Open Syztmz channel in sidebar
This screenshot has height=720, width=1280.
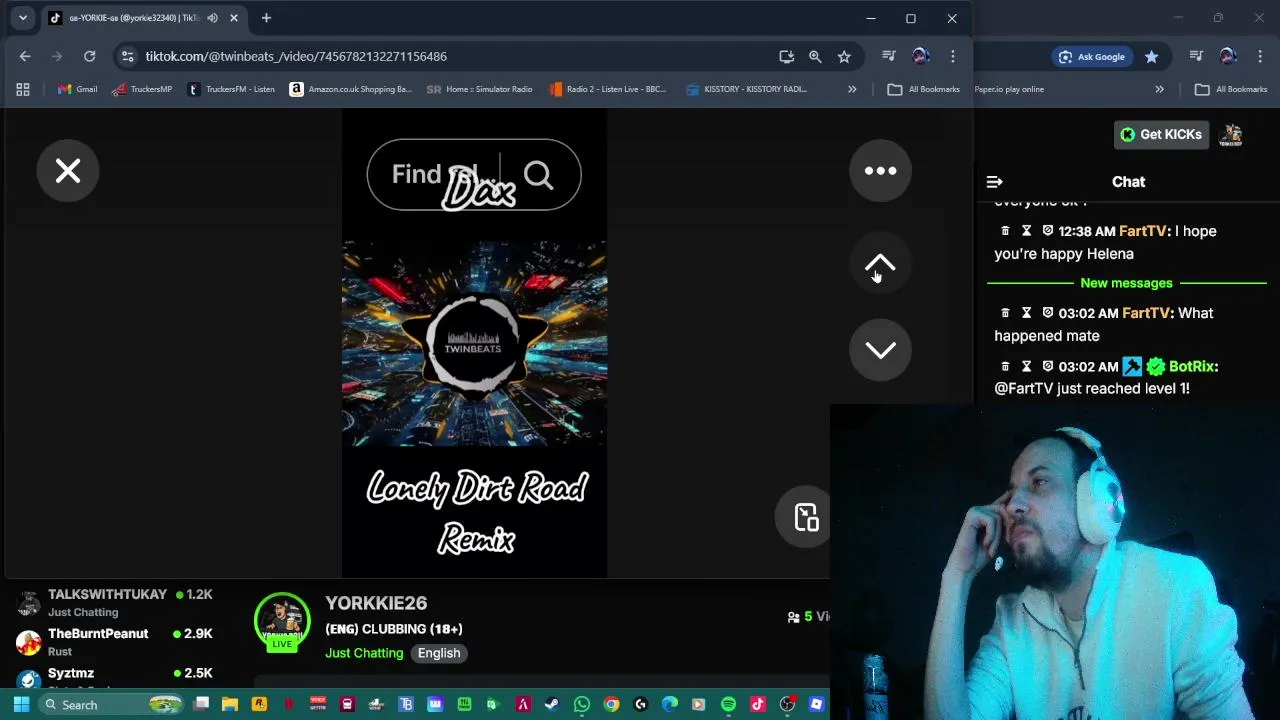115,677
